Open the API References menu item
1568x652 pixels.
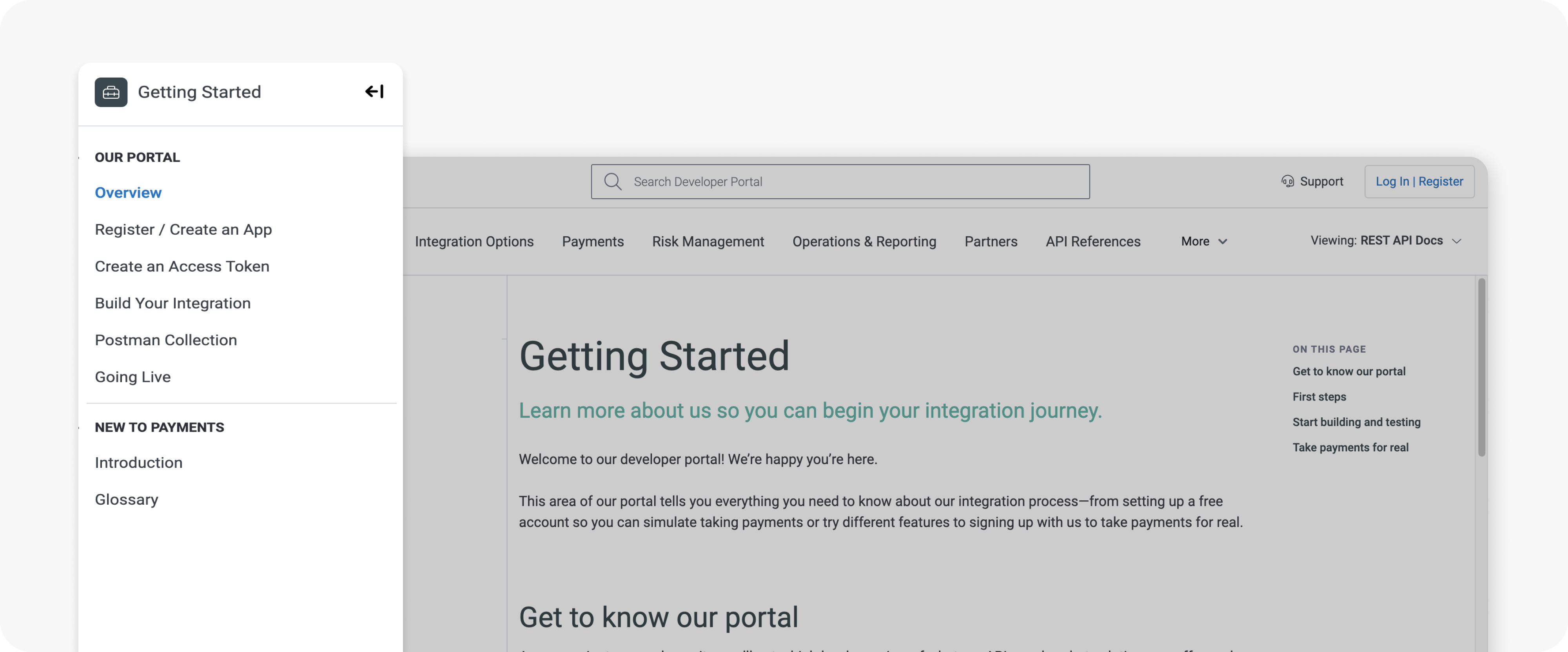coord(1093,241)
